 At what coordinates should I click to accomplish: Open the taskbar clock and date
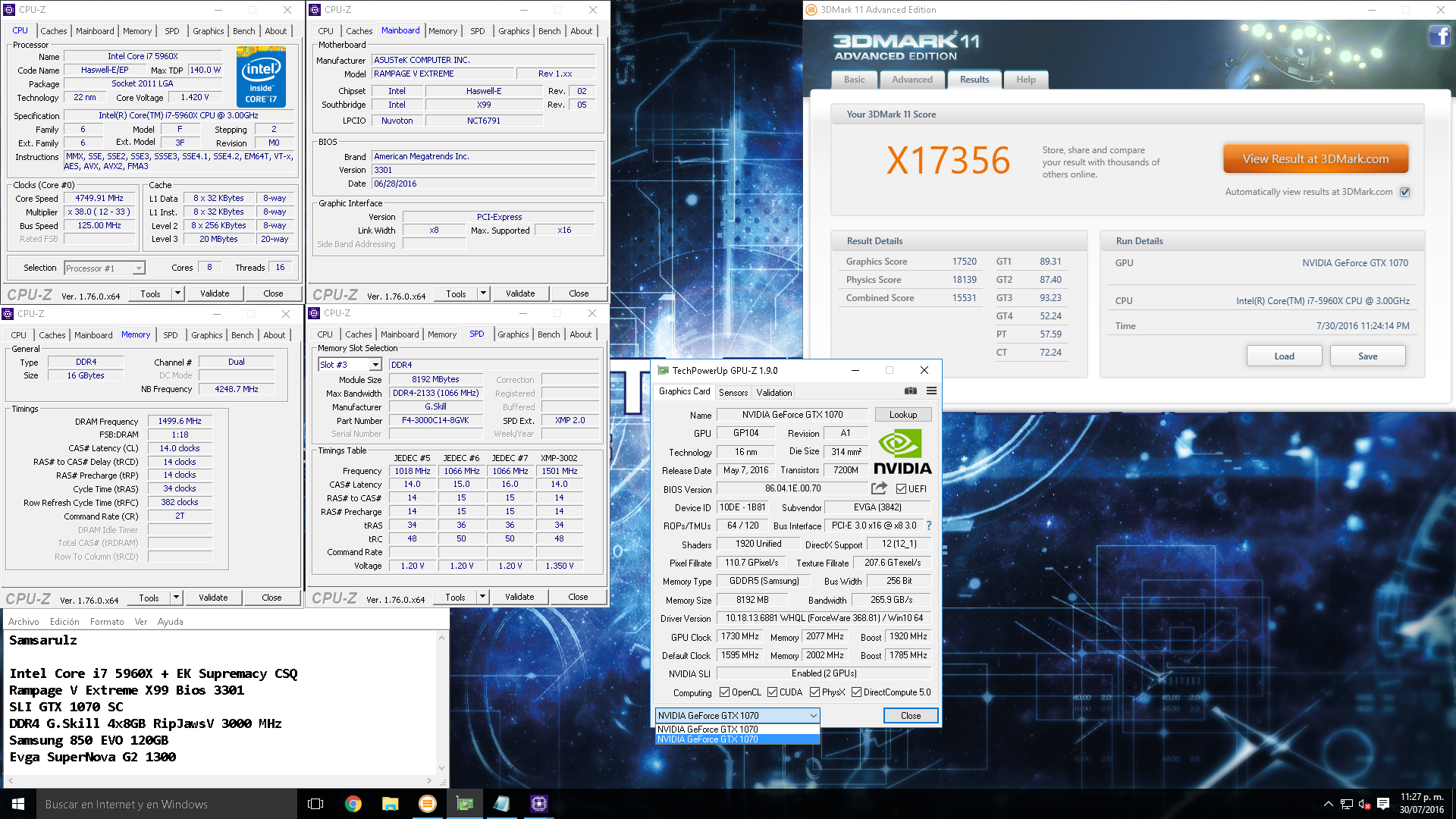1422,804
